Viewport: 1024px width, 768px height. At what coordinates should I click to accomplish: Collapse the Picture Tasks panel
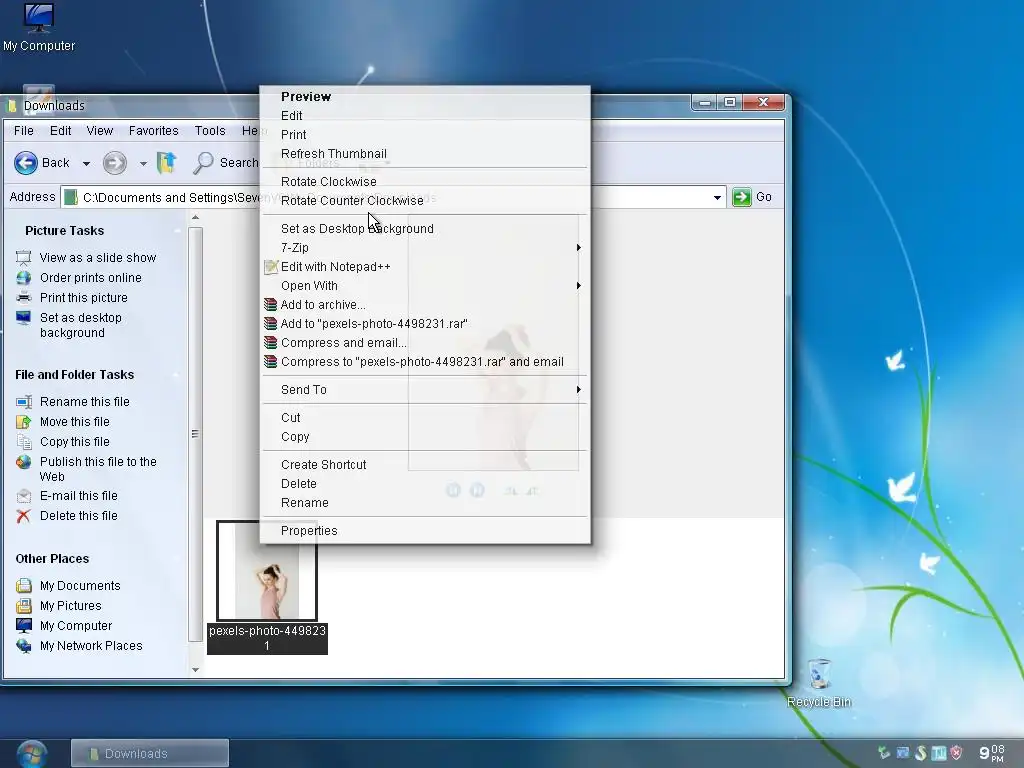(x=176, y=231)
